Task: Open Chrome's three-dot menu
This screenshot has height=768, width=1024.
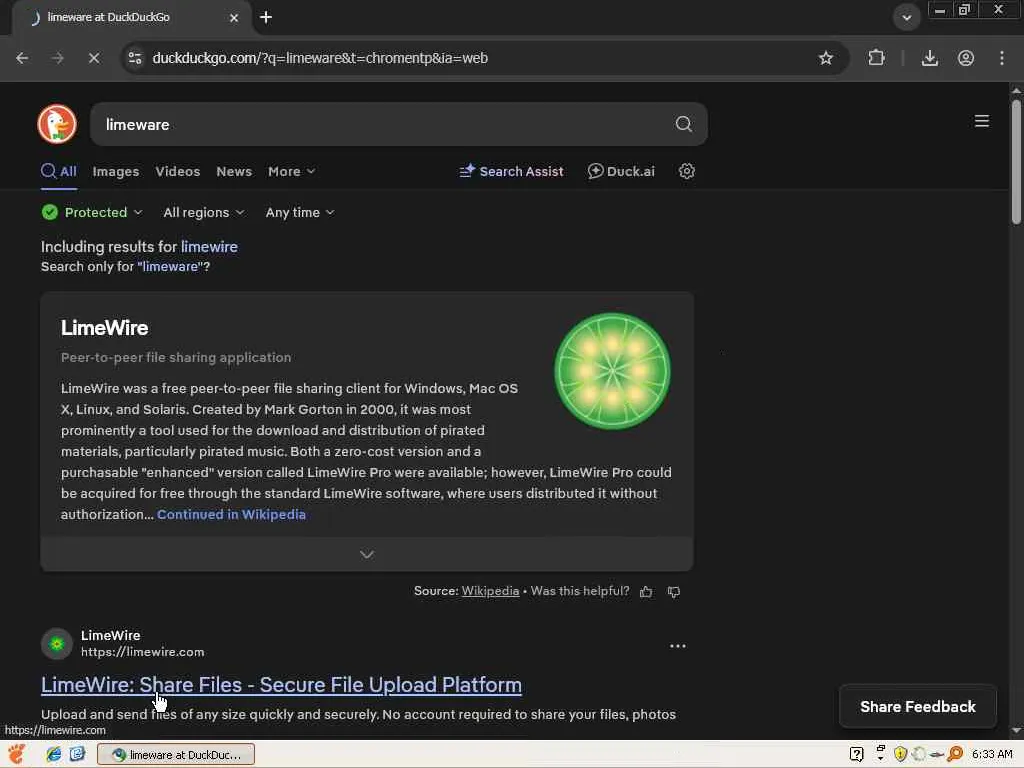Action: [x=1002, y=58]
